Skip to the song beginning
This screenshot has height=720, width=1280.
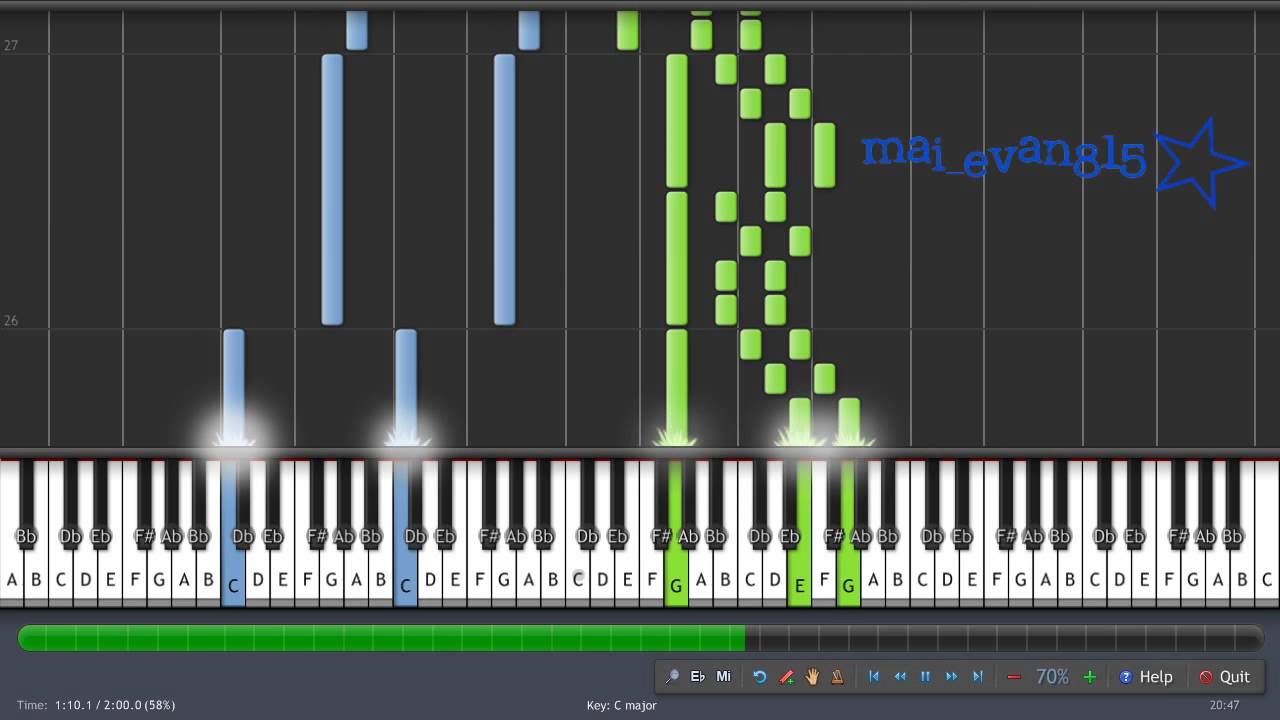874,677
